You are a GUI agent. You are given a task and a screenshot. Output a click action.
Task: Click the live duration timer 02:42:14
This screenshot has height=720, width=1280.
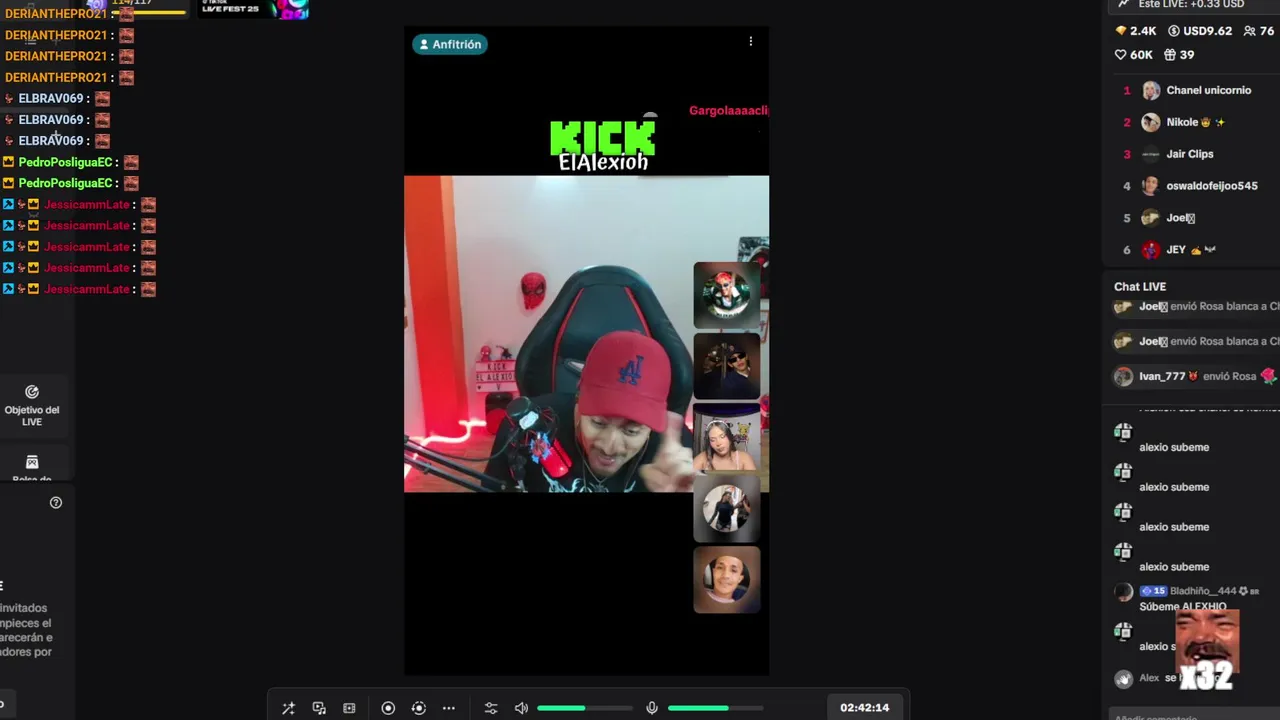click(x=864, y=707)
